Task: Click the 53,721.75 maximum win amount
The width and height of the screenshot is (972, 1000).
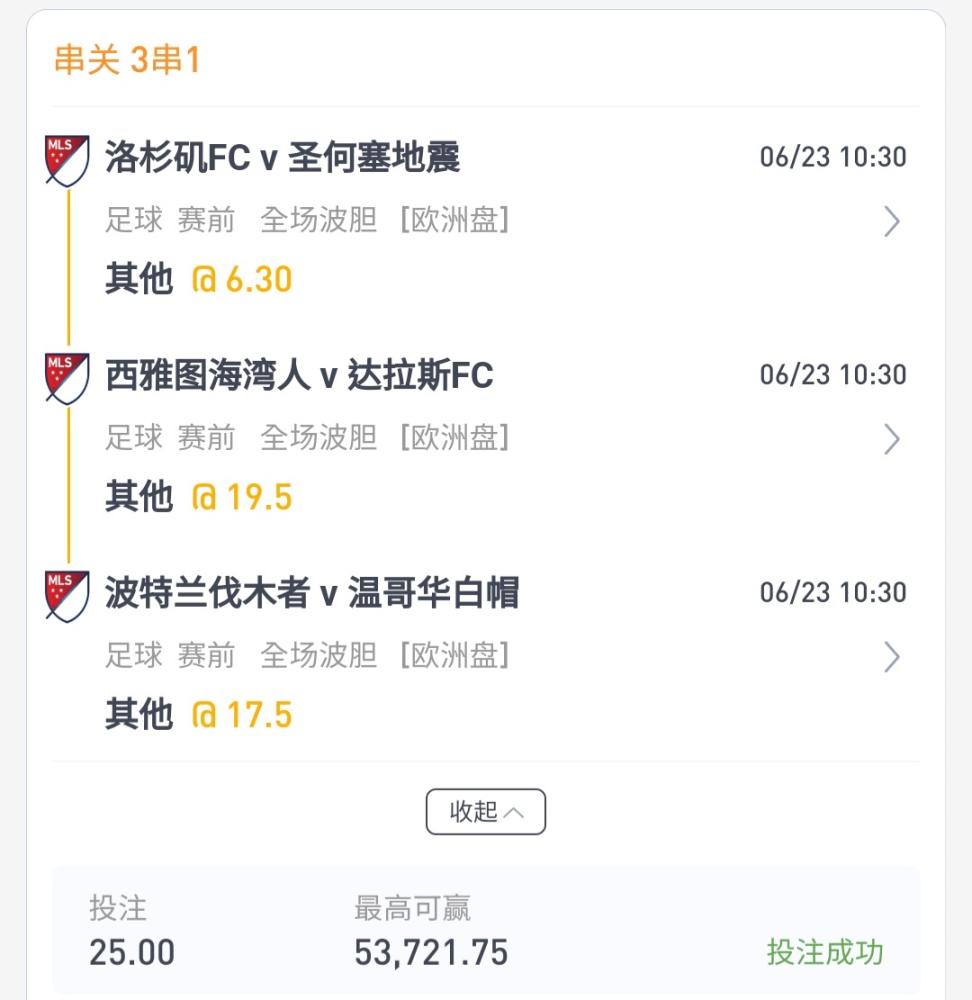Action: coord(431,953)
